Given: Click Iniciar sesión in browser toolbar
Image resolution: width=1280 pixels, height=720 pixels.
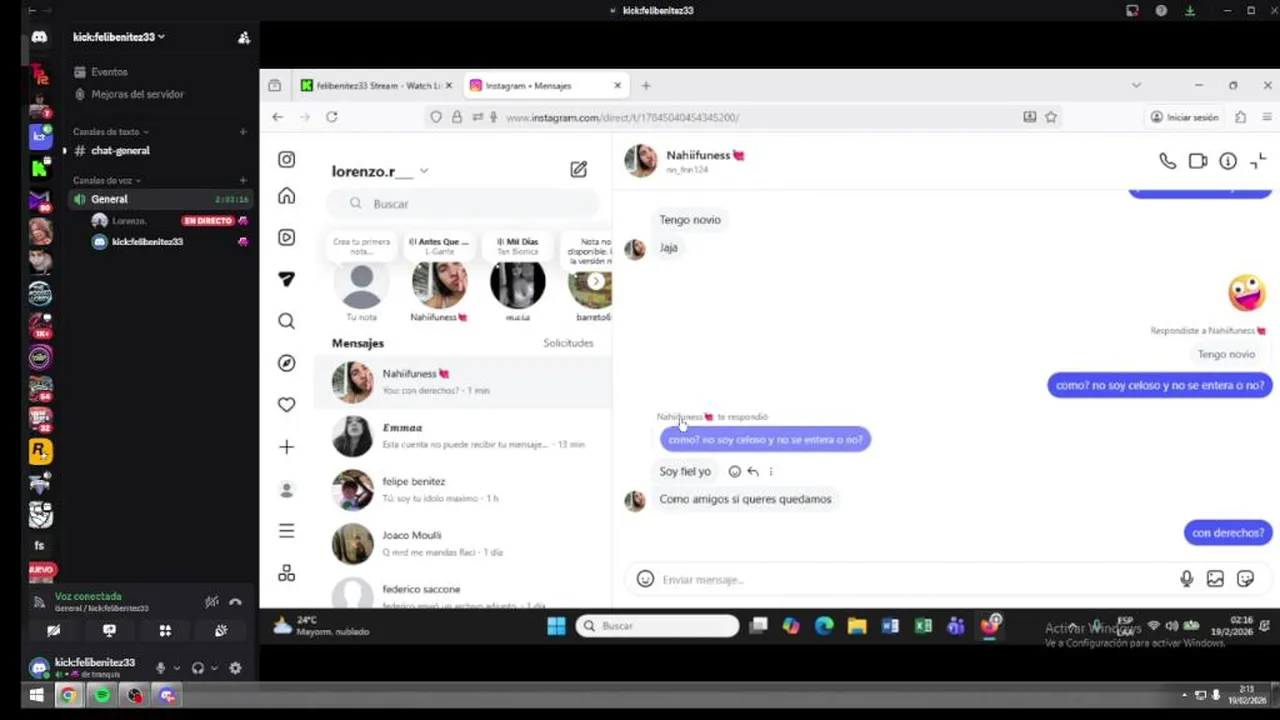Looking at the screenshot, I should (1185, 117).
